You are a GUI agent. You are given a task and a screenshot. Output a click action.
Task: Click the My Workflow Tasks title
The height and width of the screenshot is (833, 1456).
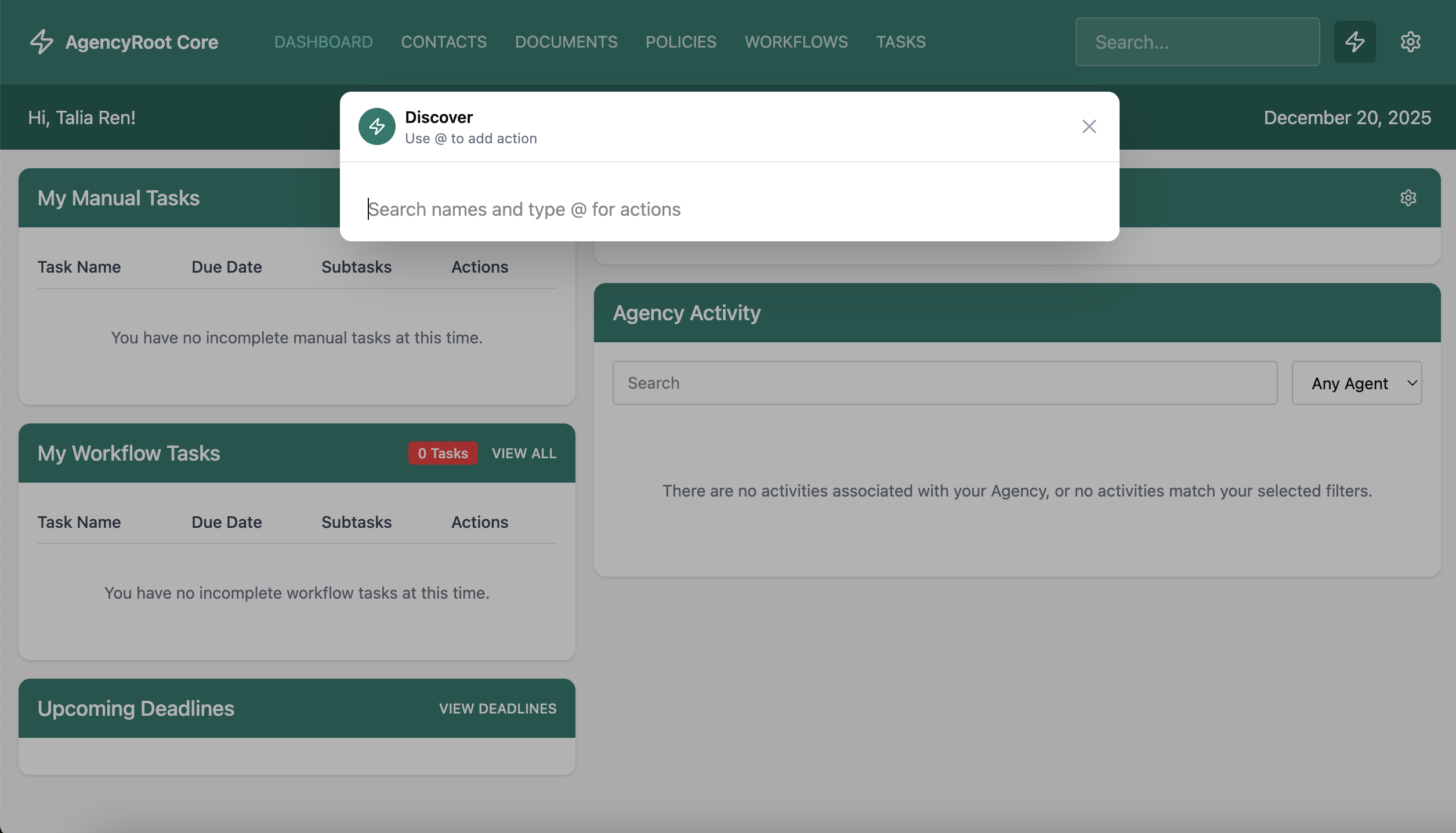[x=129, y=453]
